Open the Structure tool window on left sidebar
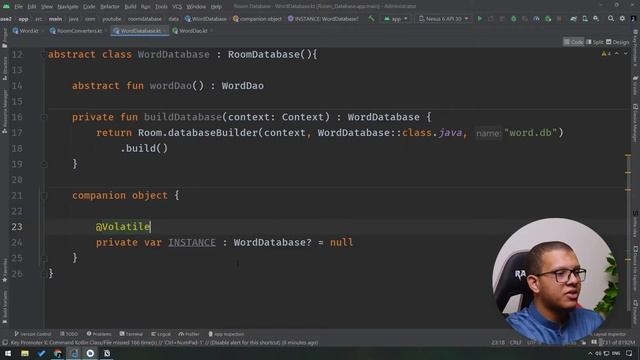Screen dimensions: 640x360 [4, 68]
